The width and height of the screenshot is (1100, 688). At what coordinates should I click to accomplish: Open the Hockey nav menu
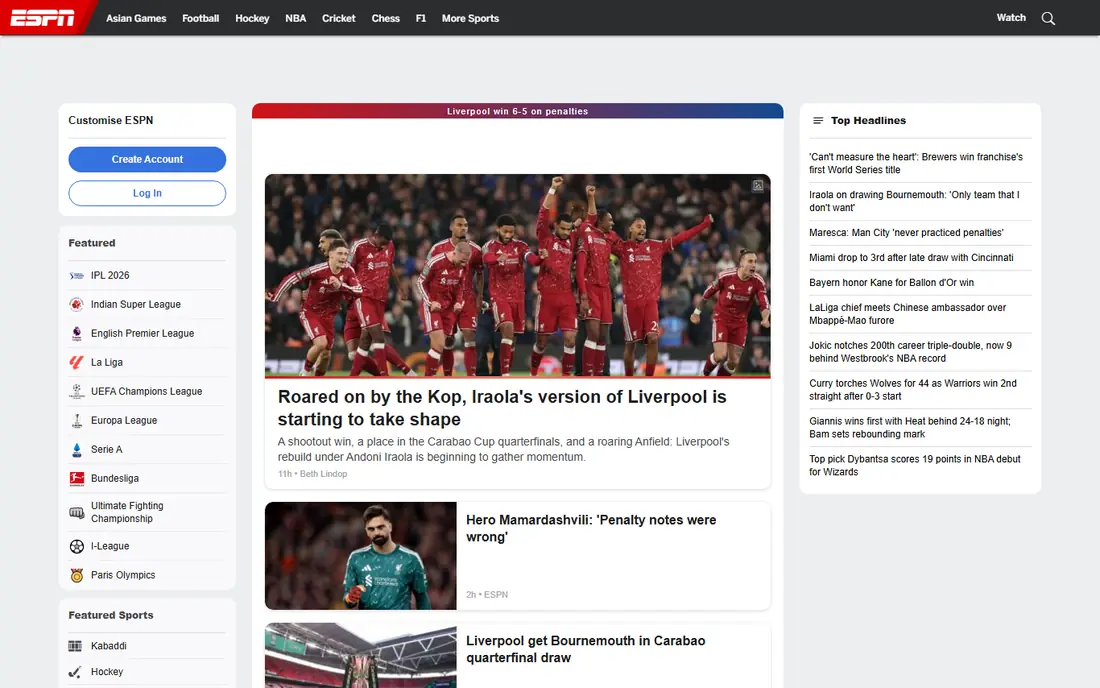[252, 18]
